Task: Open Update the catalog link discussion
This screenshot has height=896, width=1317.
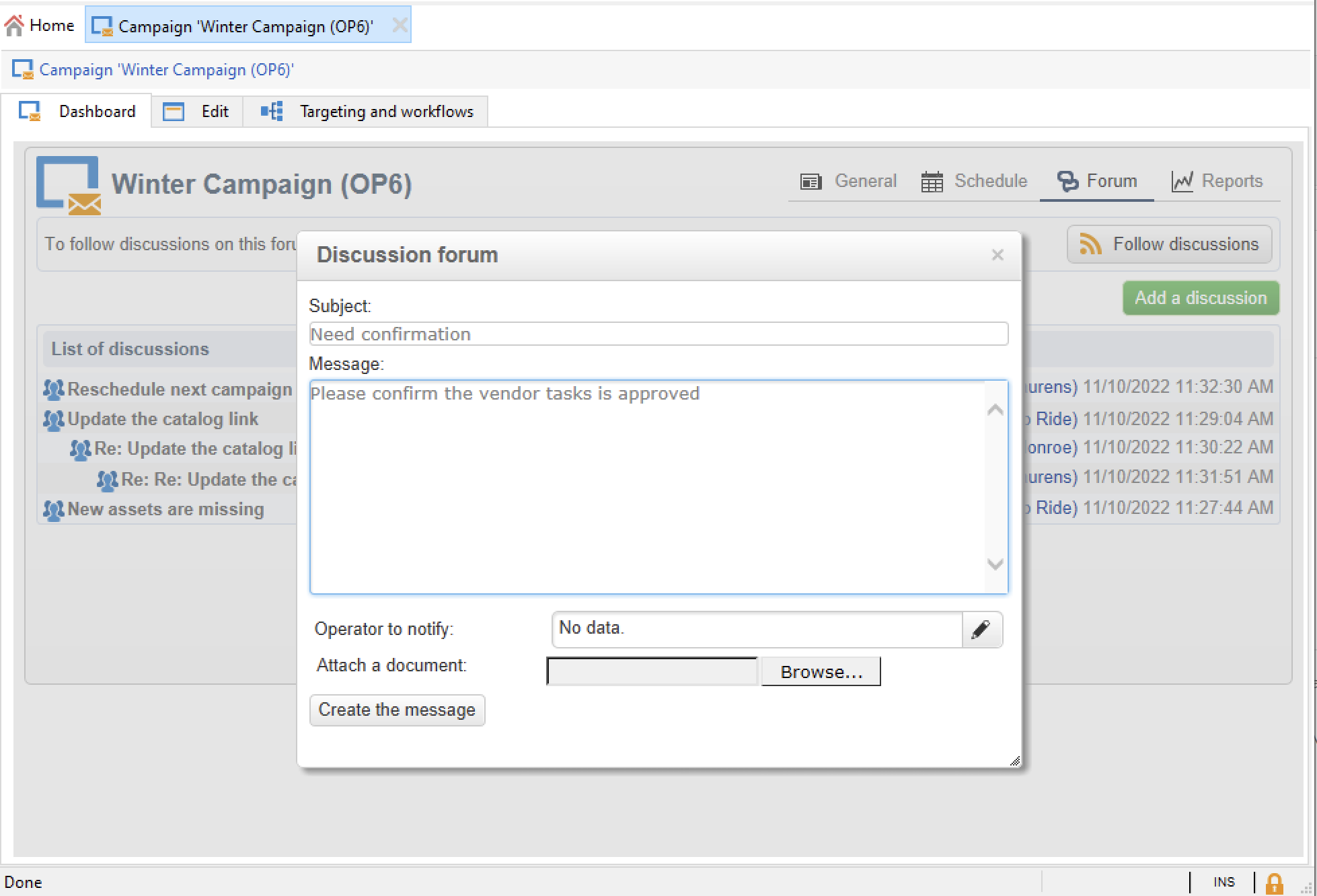Action: (x=163, y=419)
